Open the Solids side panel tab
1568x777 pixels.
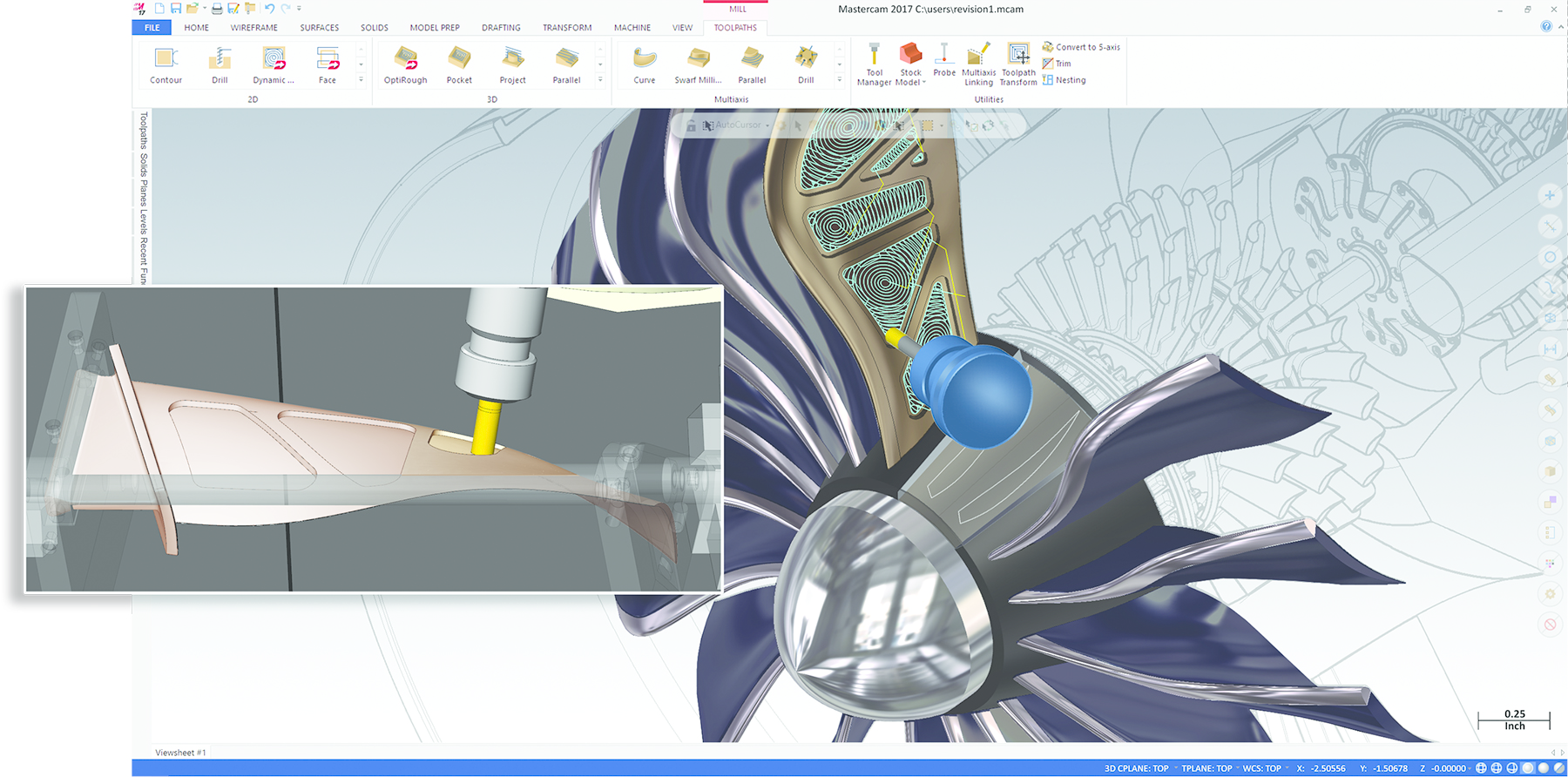pos(144,166)
